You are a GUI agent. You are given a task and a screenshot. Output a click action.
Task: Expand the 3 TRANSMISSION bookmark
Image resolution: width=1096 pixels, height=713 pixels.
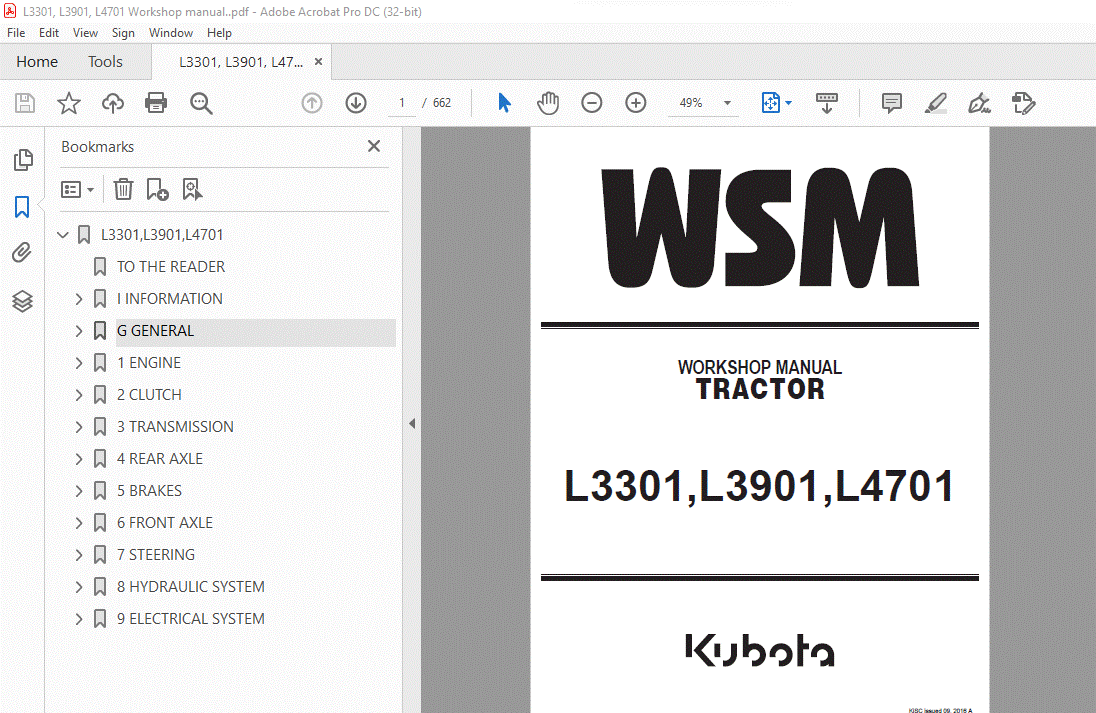79,427
